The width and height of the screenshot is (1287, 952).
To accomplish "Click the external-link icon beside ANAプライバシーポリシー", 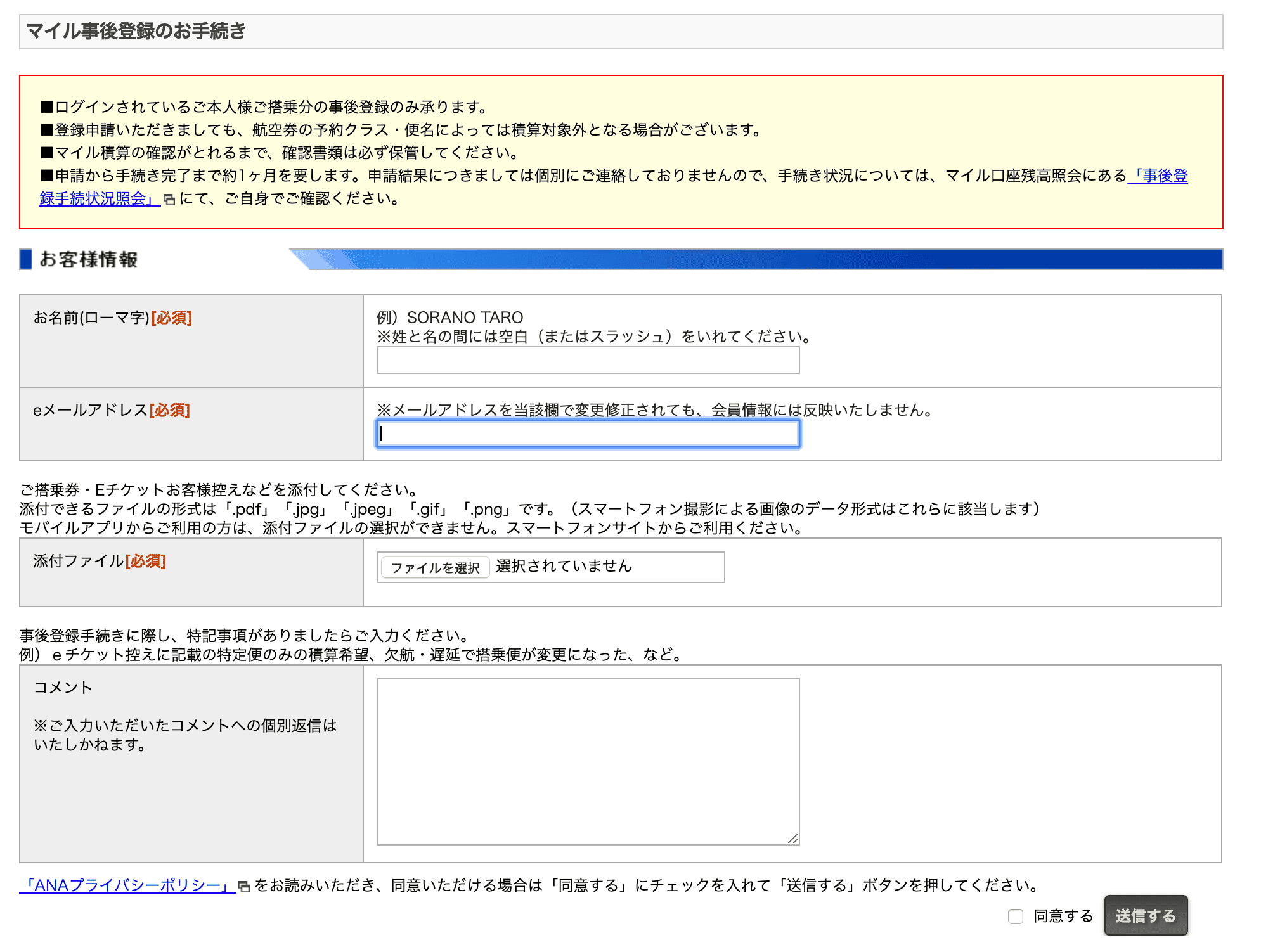I will [243, 887].
